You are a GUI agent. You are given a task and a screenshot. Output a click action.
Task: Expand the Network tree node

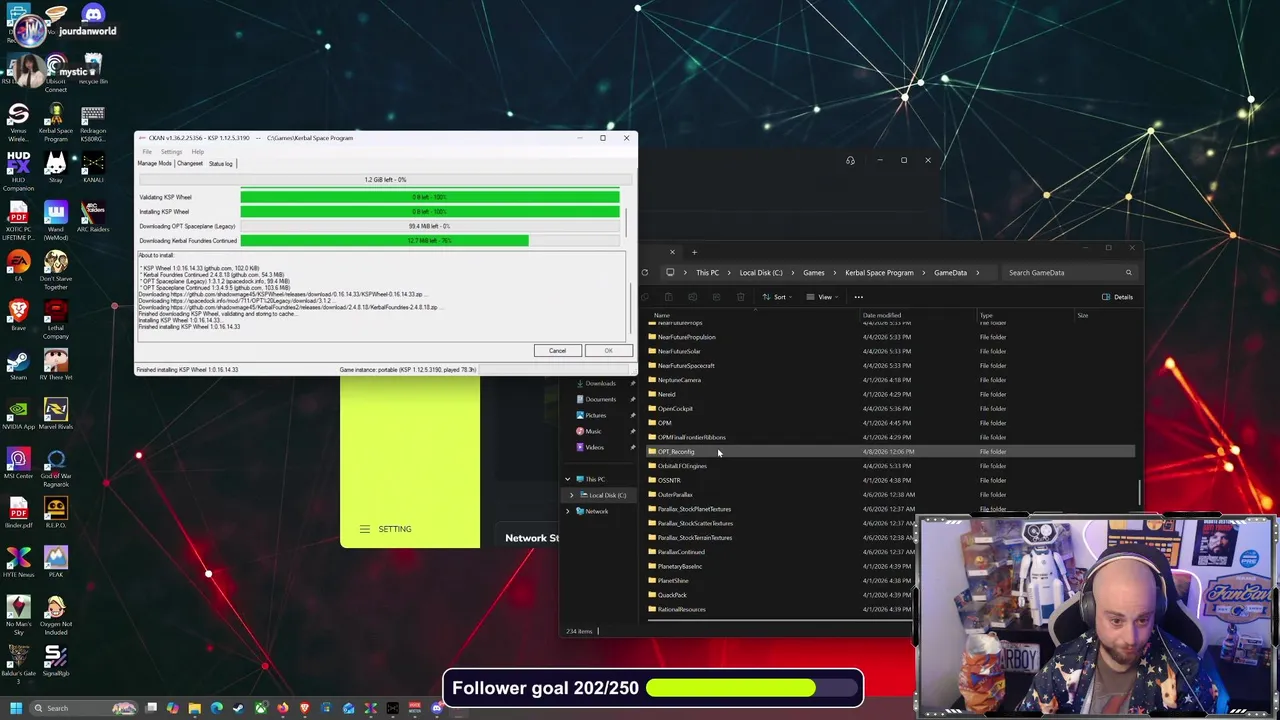pos(567,511)
